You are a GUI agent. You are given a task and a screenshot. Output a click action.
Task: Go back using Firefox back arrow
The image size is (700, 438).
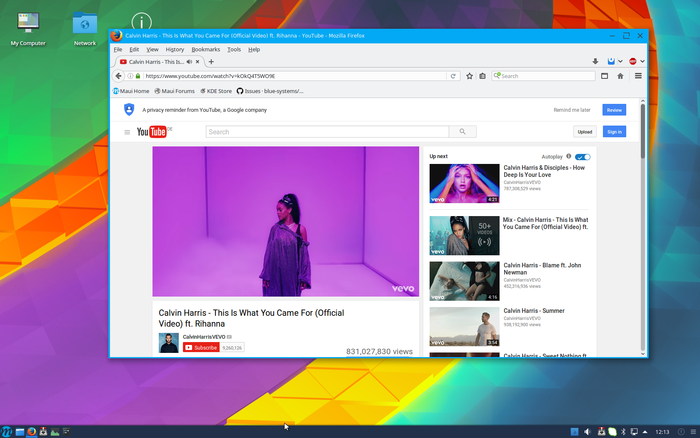[120, 76]
